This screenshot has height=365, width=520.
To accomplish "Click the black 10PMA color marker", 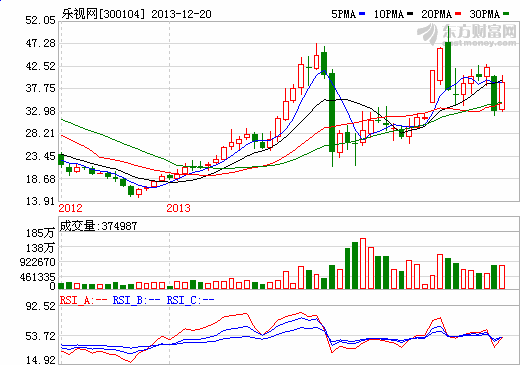I will [x=410, y=14].
